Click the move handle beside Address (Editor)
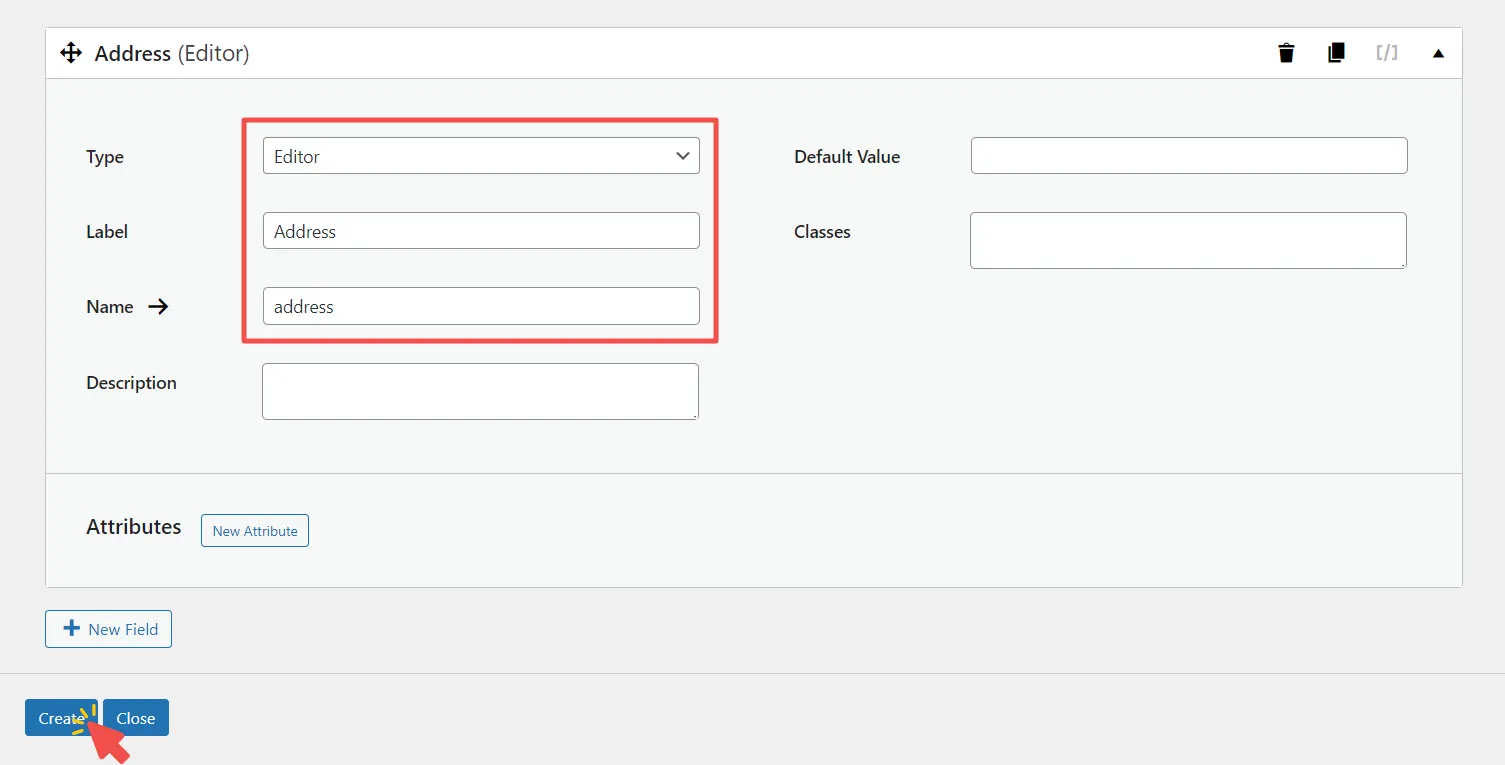The width and height of the screenshot is (1505, 765). click(x=70, y=52)
